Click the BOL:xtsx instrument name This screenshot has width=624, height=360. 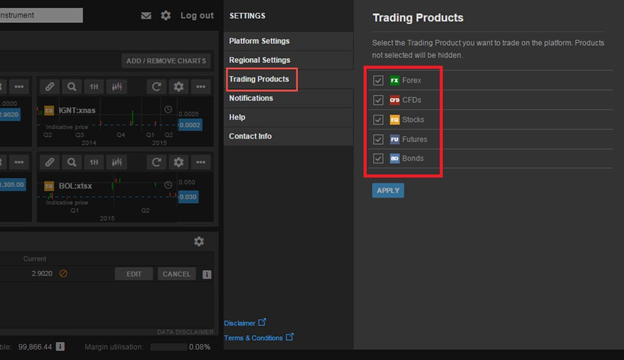pos(75,186)
